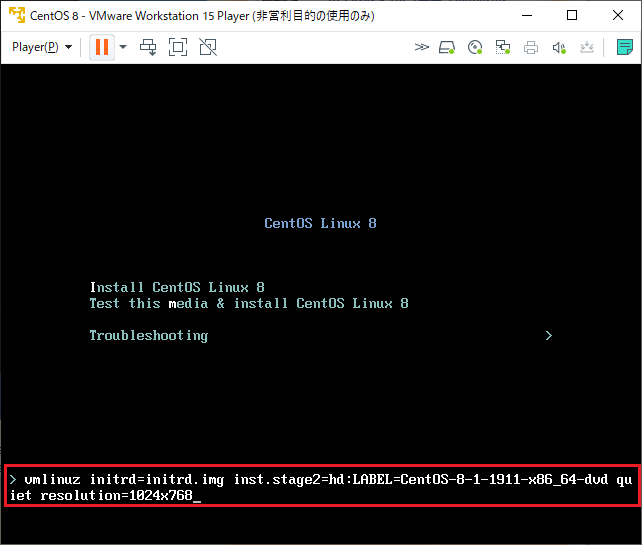Open the green message log icon
This screenshot has width=642, height=545.
625,47
